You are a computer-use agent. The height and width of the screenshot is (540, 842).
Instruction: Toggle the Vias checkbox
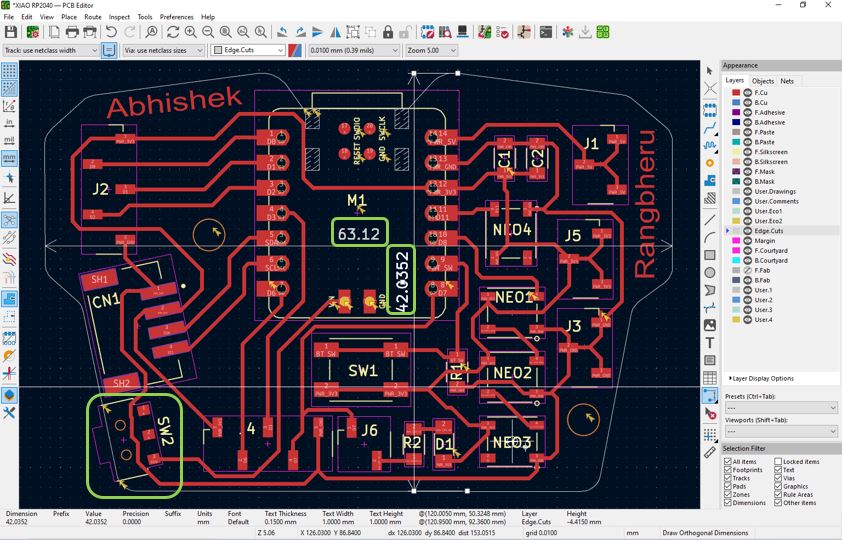tap(778, 478)
